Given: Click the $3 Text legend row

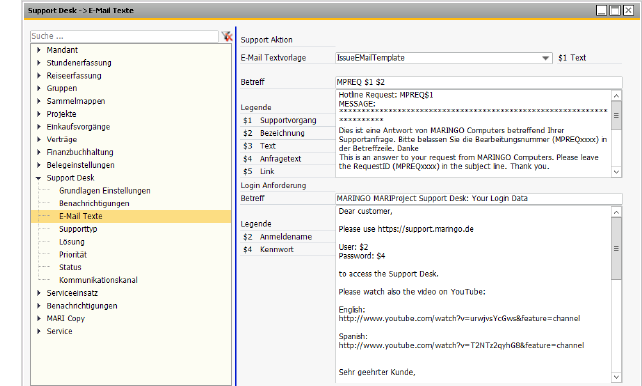Looking at the screenshot, I should point(287,146).
